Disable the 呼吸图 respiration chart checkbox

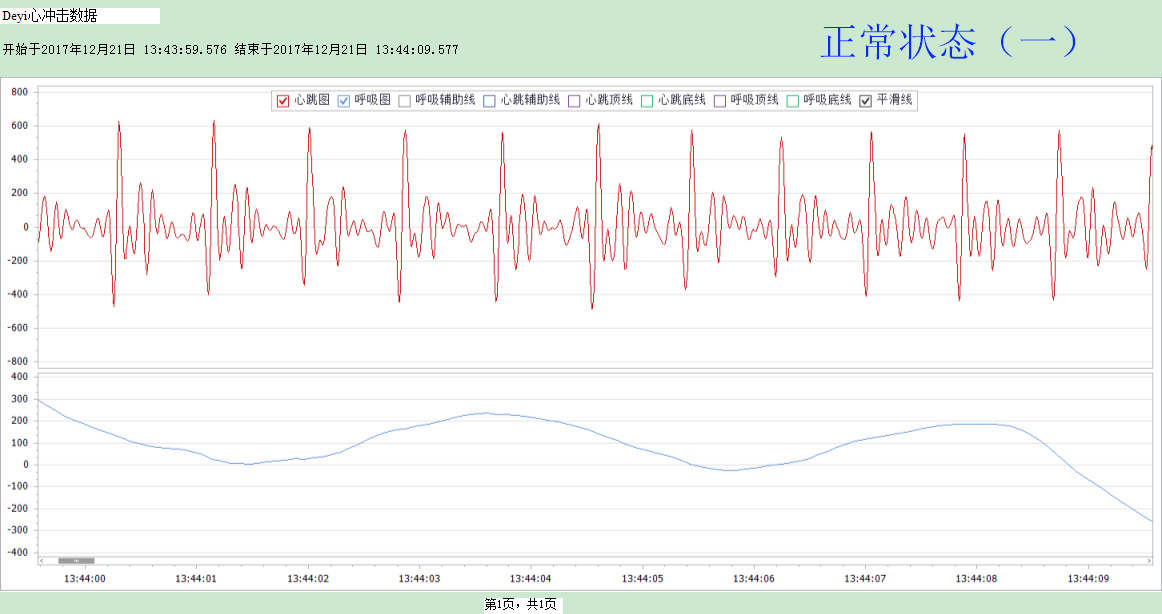(x=344, y=100)
